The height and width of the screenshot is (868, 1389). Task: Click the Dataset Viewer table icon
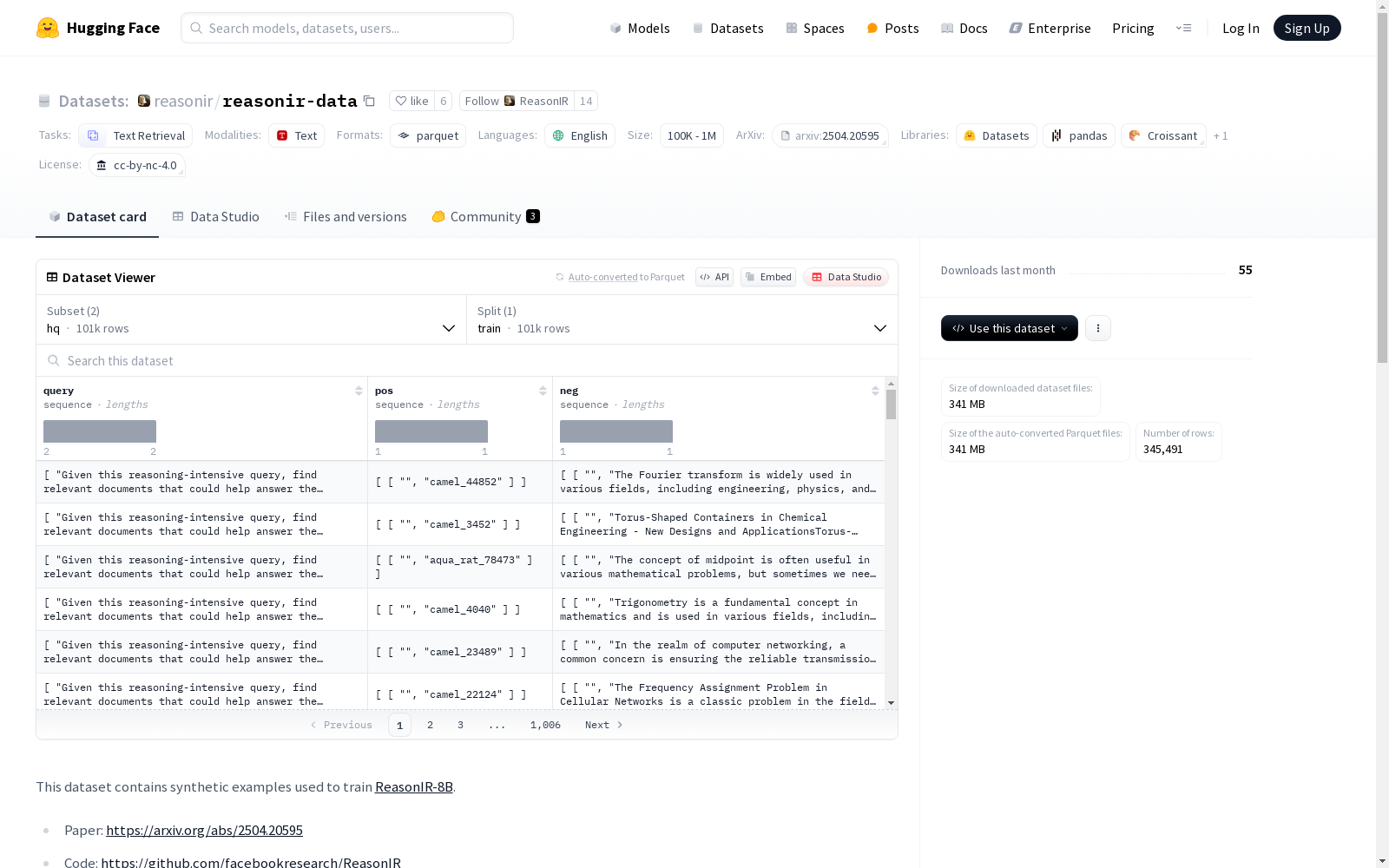52,277
